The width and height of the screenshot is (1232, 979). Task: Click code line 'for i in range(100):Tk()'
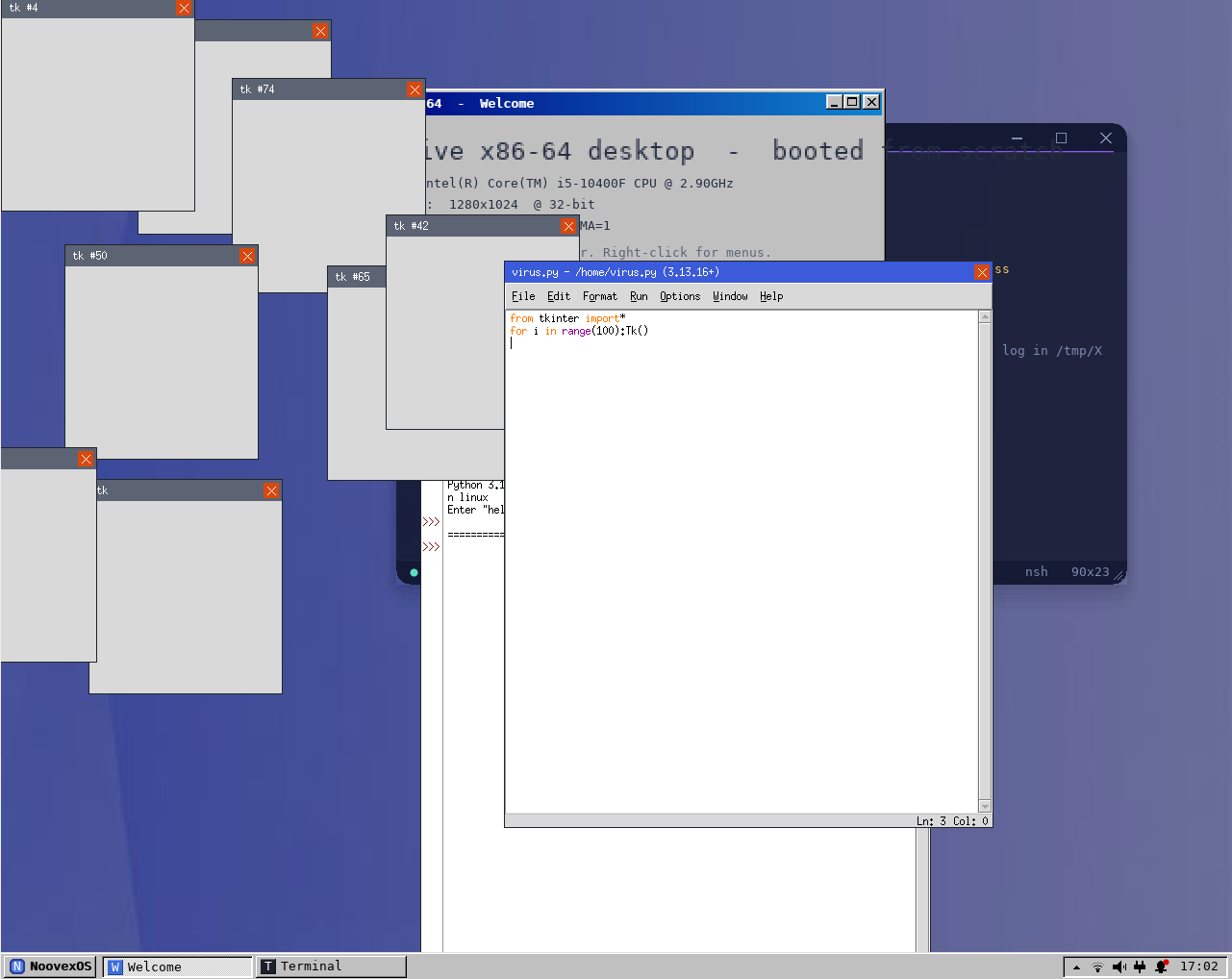579,331
